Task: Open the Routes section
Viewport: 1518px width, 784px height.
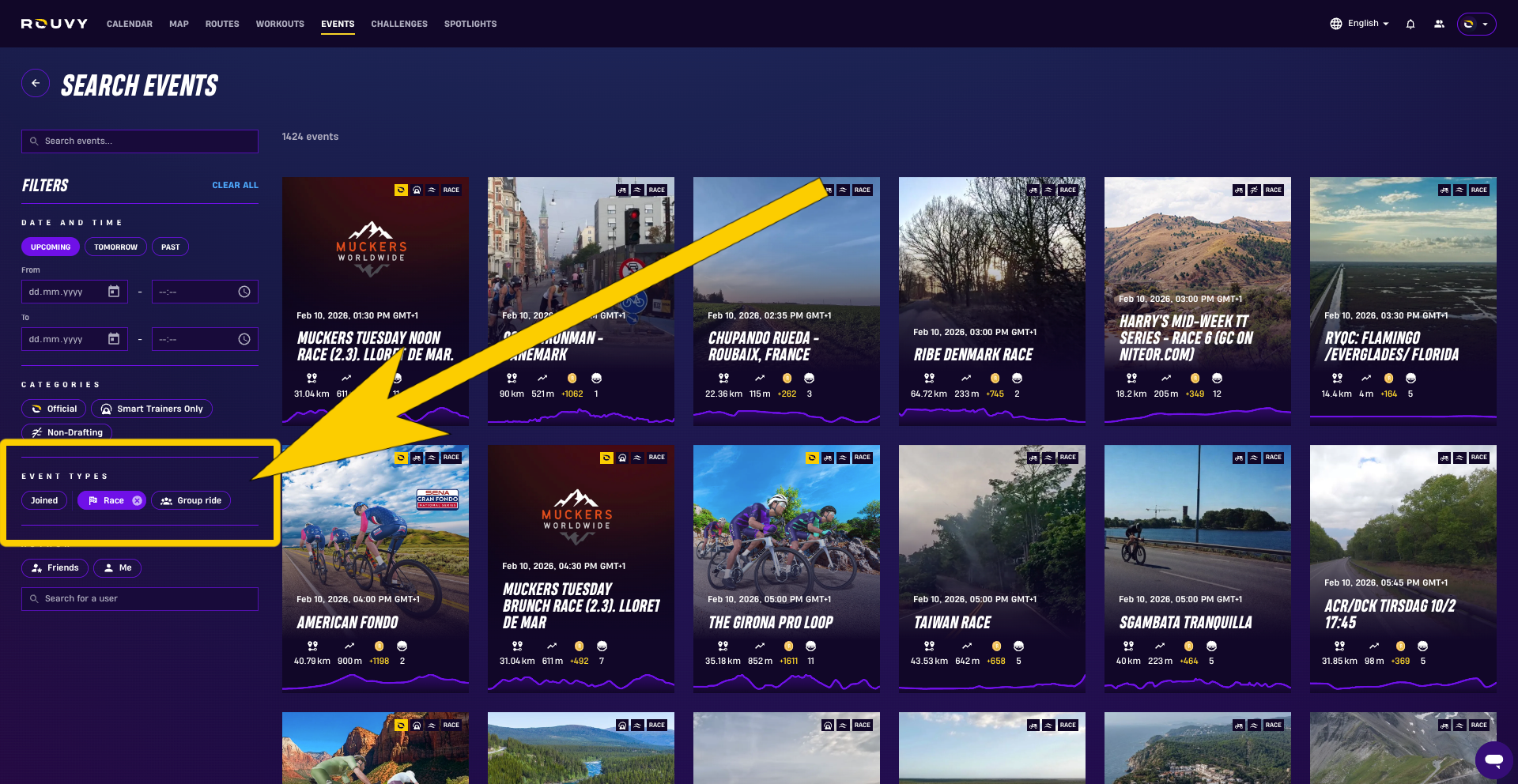Action: 222,24
